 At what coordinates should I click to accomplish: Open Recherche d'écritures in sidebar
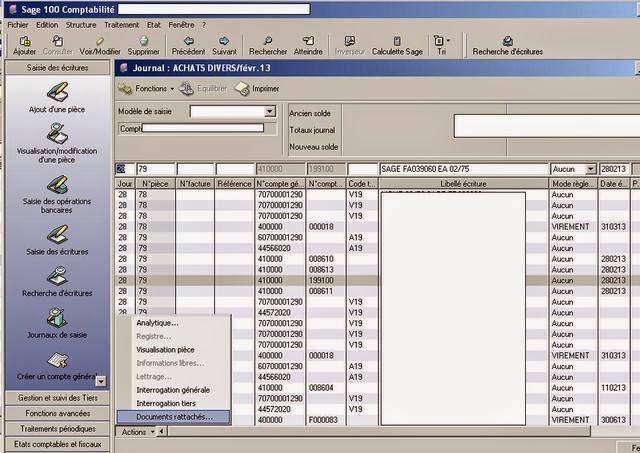pyautogui.click(x=57, y=282)
